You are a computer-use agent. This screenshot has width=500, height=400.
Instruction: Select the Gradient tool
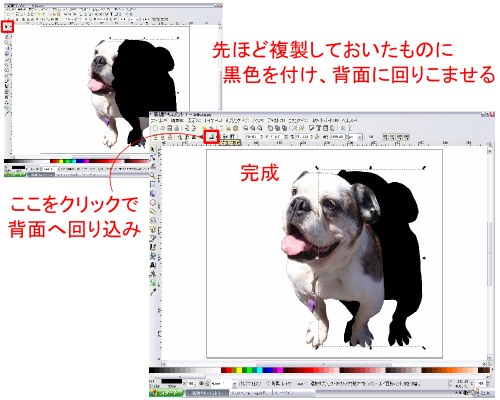click(x=153, y=283)
